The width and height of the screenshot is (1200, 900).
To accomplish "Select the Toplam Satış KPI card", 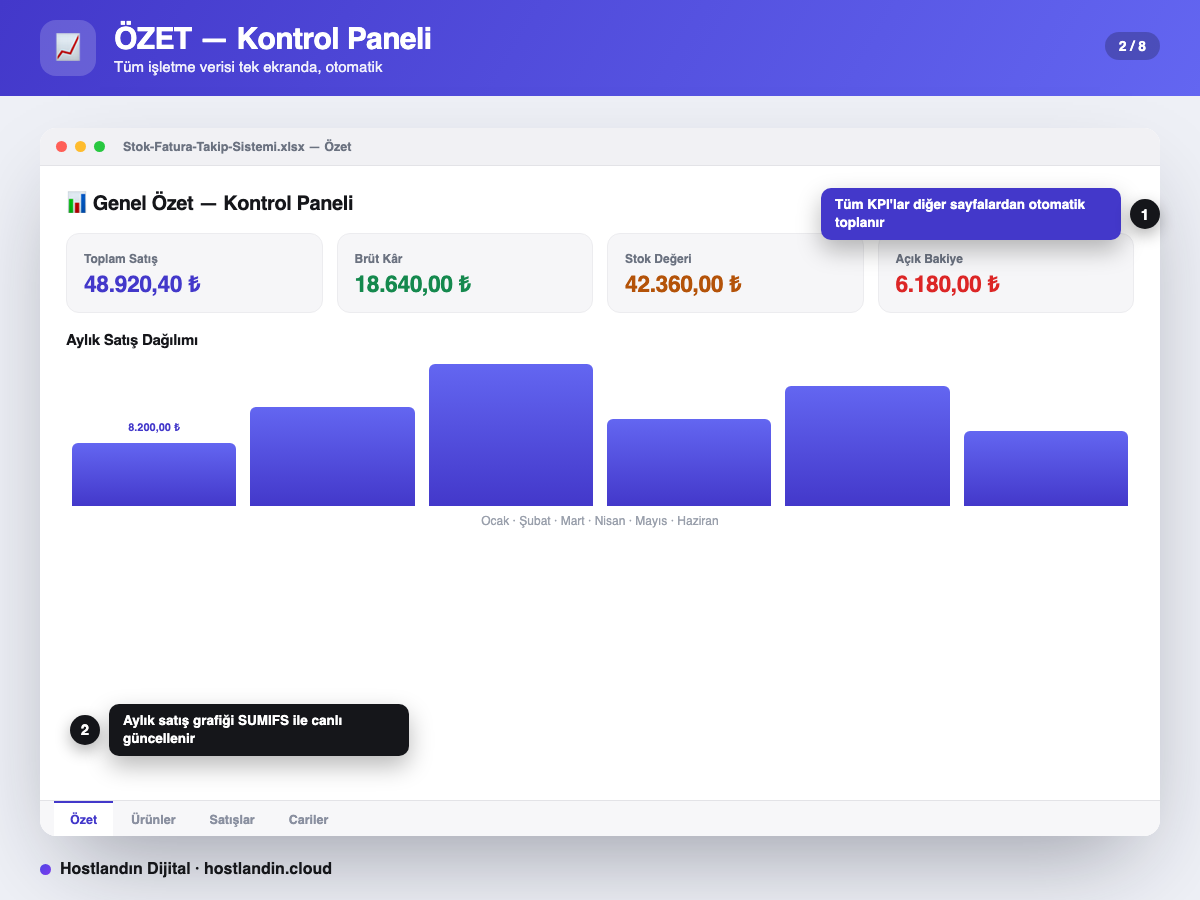I will [x=194, y=273].
